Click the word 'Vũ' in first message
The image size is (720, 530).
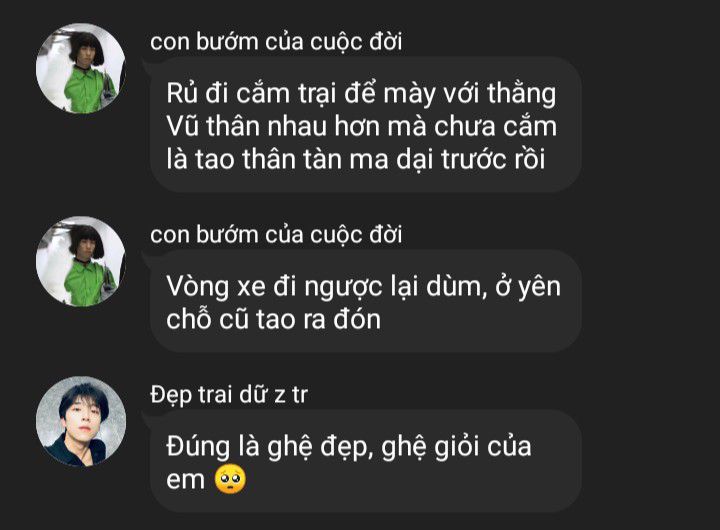click(x=182, y=125)
